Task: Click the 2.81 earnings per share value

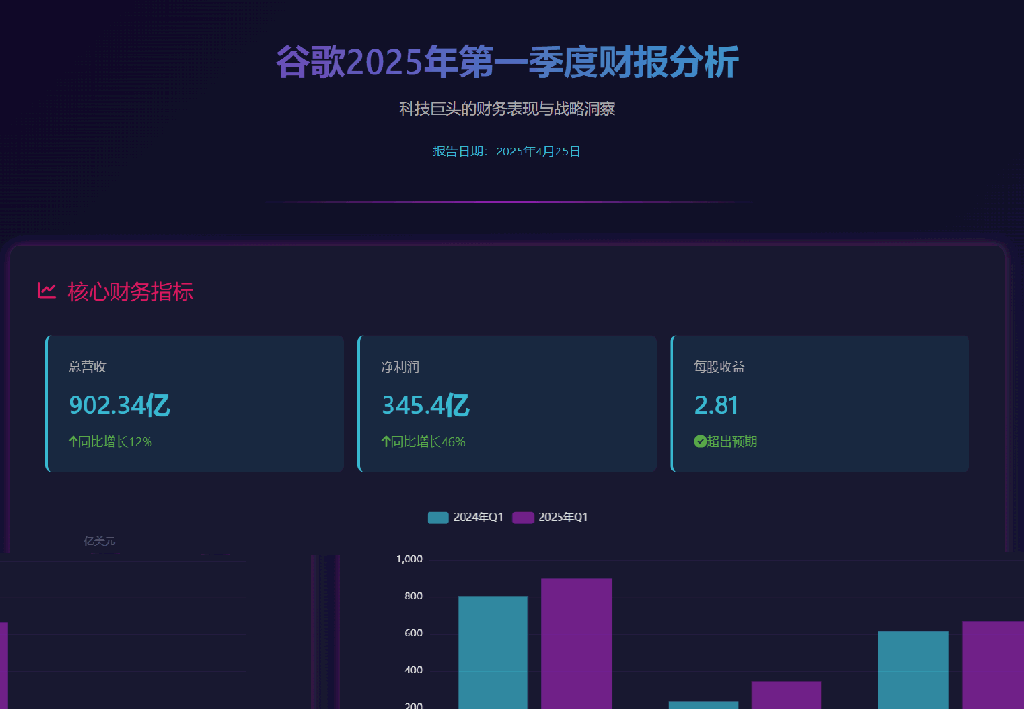Action: pos(716,405)
